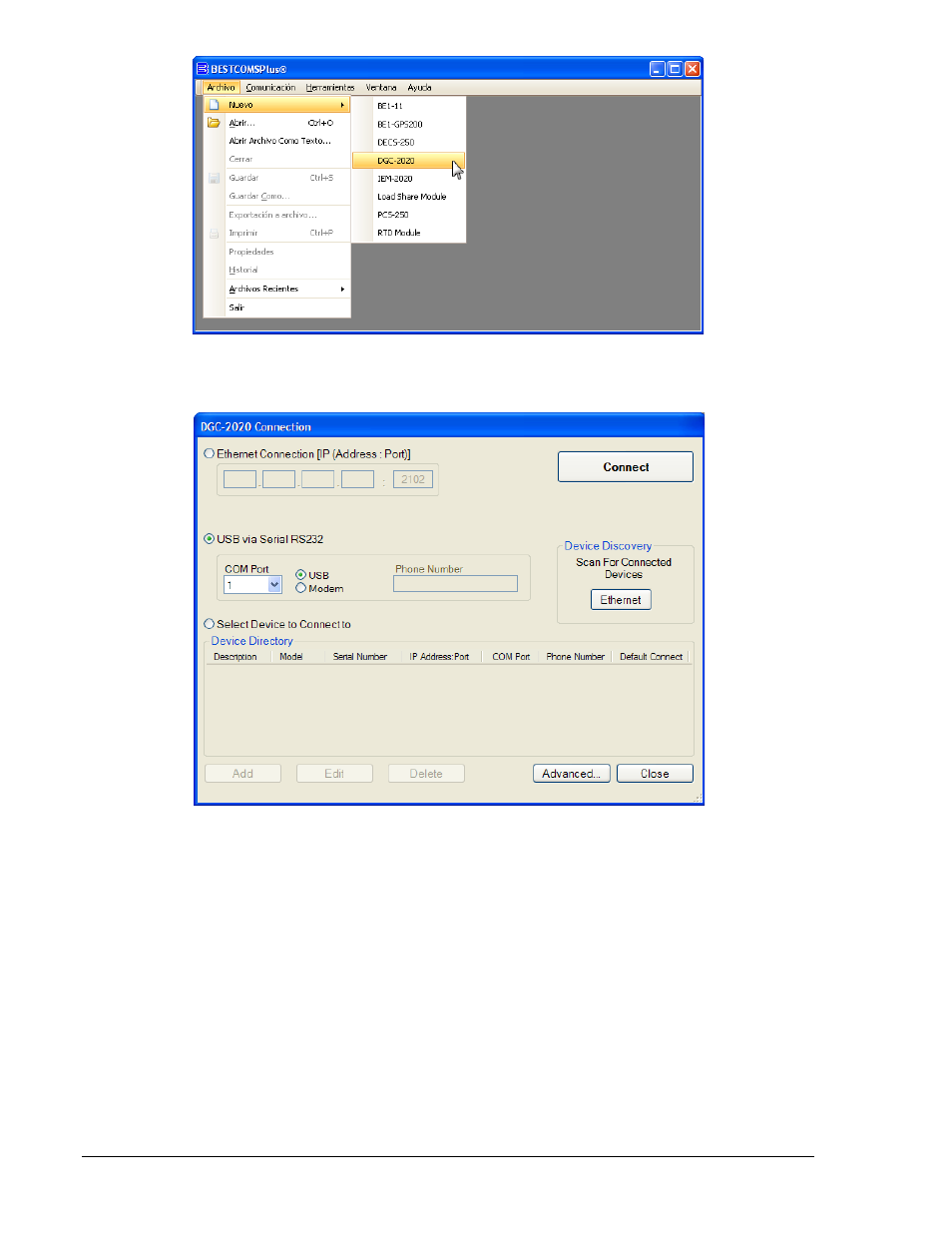Open the Comunicación menu
The width and height of the screenshot is (952, 1233).
click(x=270, y=88)
